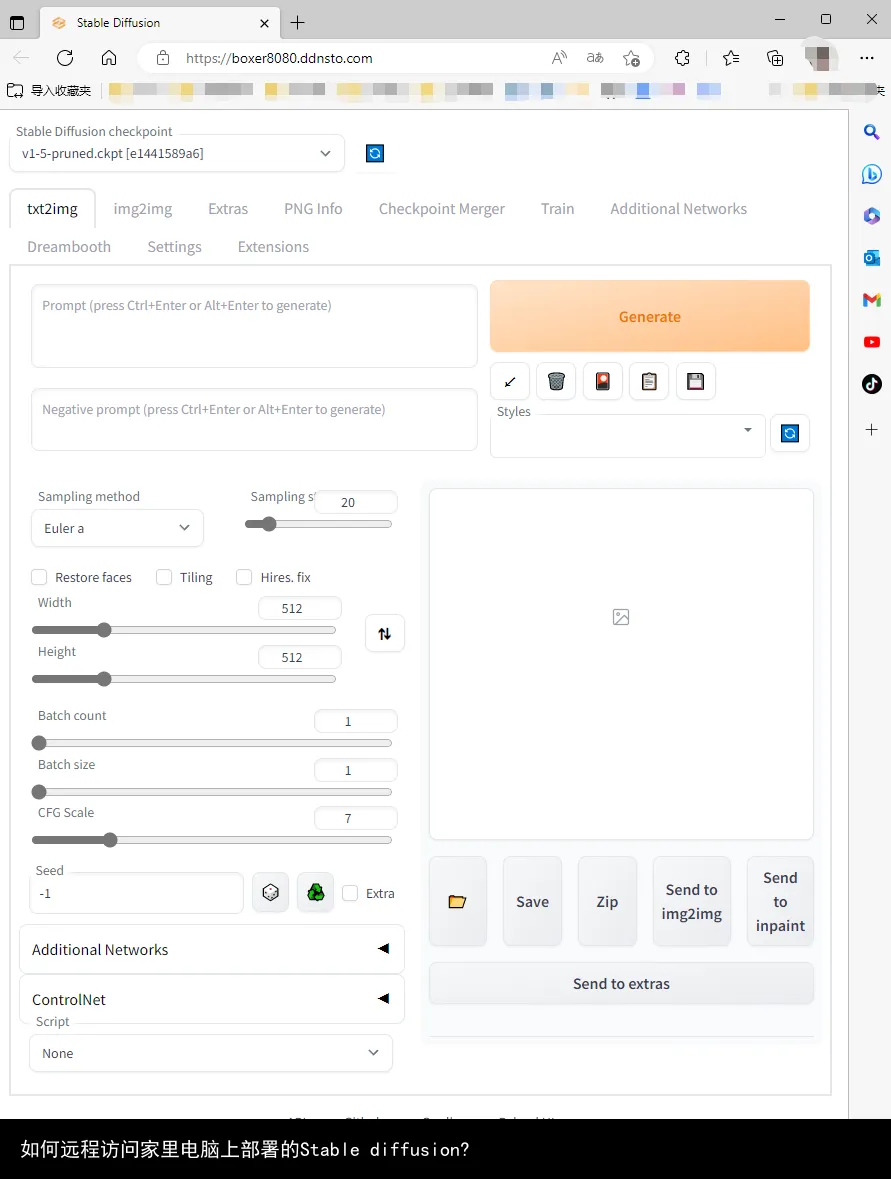
Task: Open the Stable Diffusion checkpoint dropdown
Action: click(x=177, y=153)
